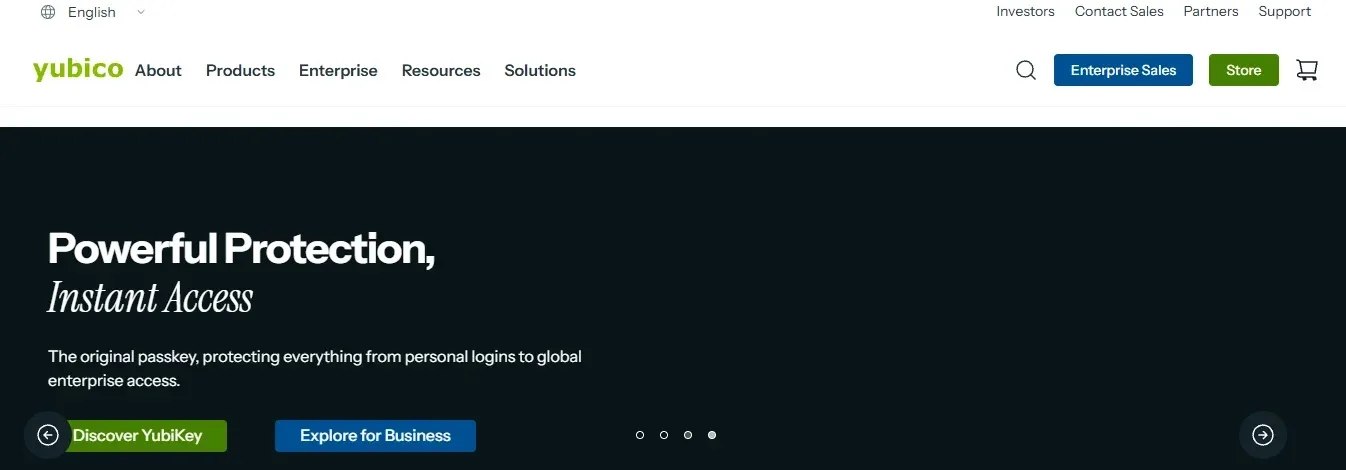1346x470 pixels.
Task: Select the second carousel dot
Action: pyautogui.click(x=664, y=435)
